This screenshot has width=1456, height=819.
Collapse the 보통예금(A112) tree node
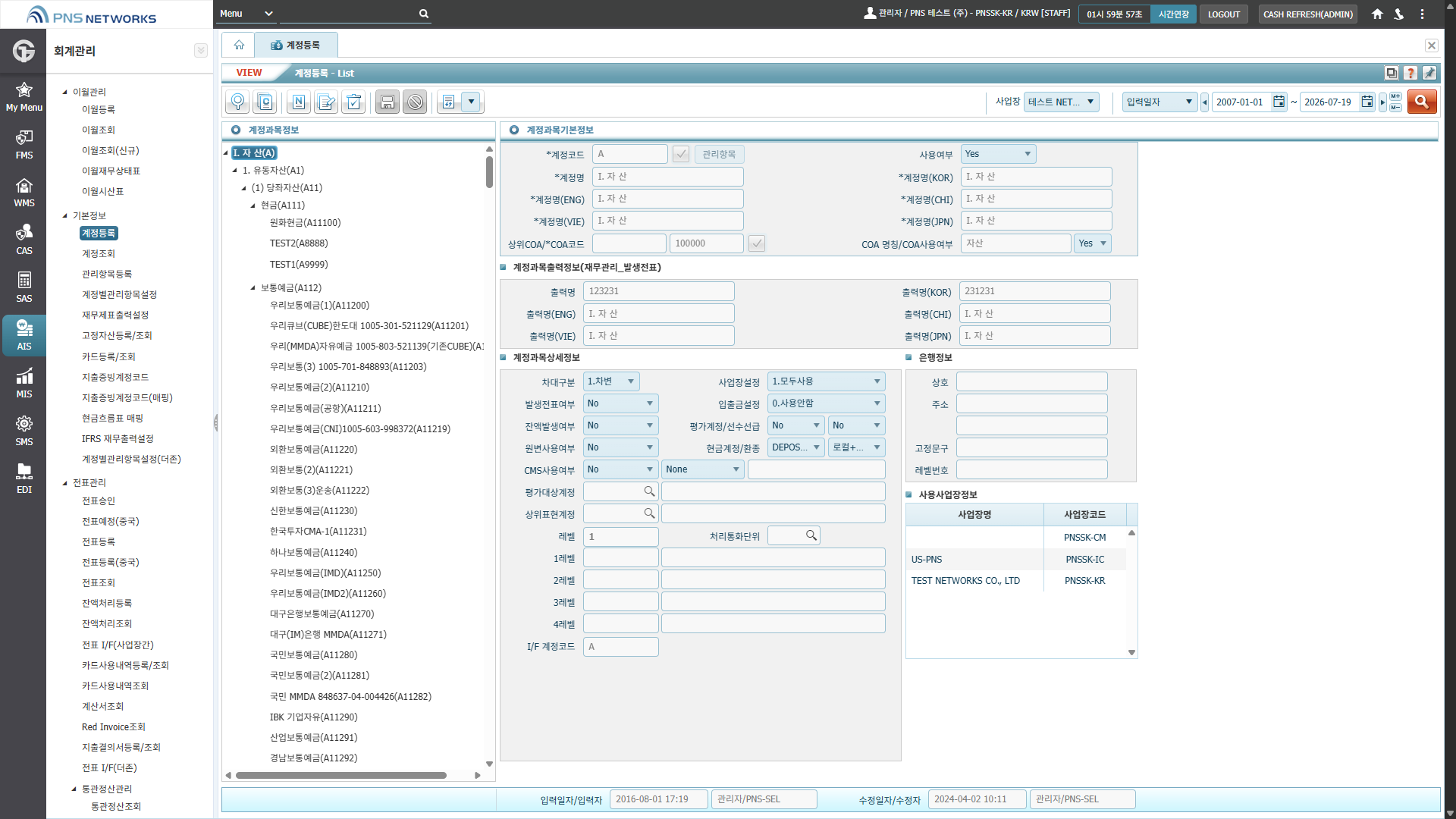253,288
